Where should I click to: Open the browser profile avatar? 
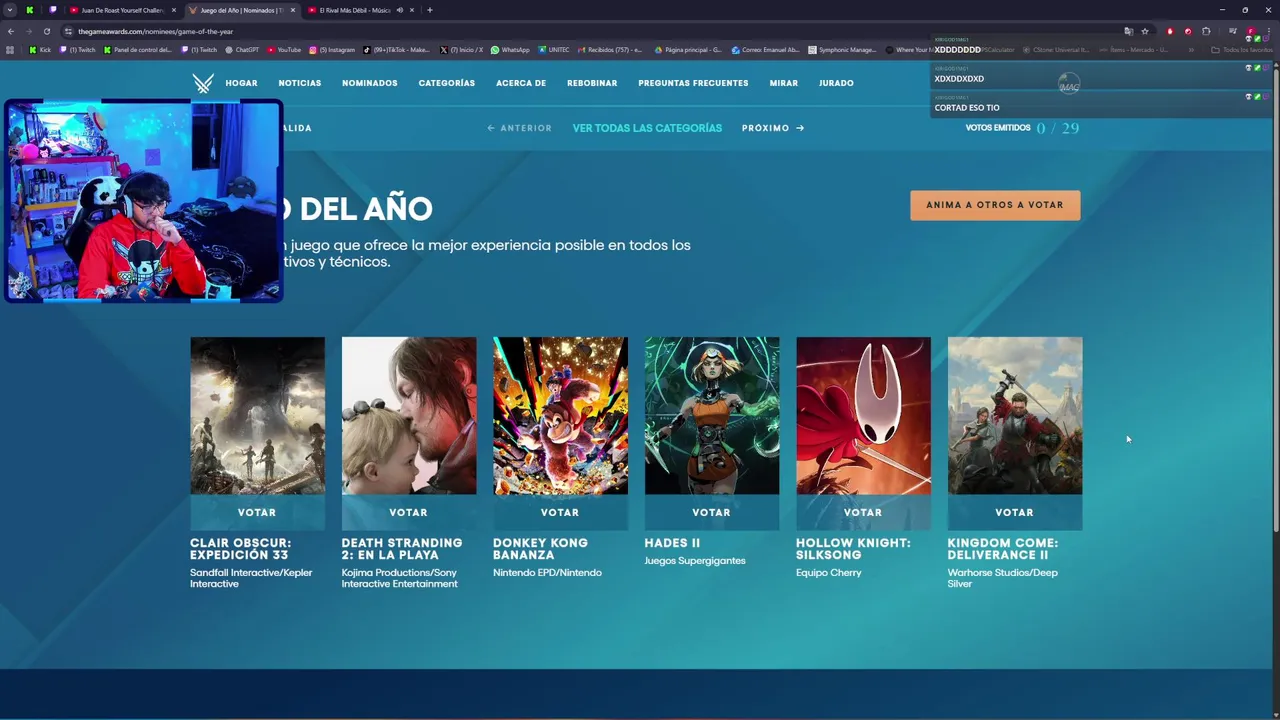tap(1250, 31)
